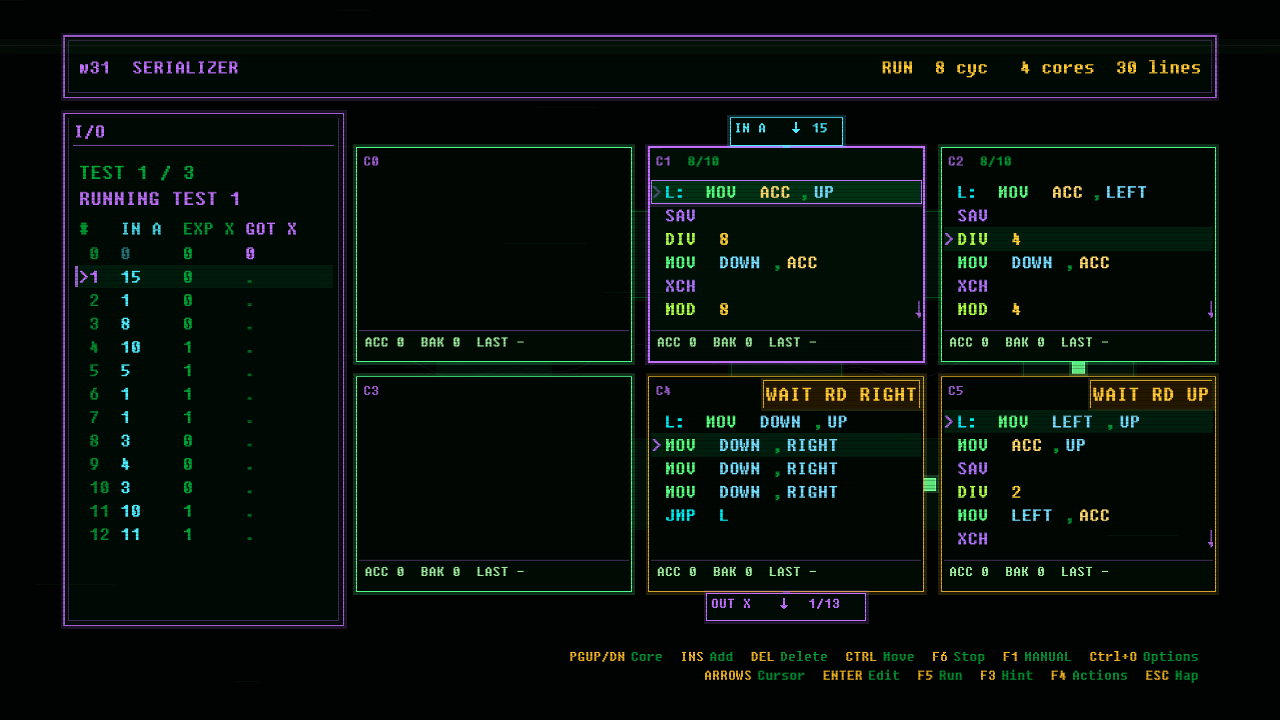Viewport: 1280px width, 720px height.
Task: Select 'MOD 8' line in C1
Action: click(786, 310)
